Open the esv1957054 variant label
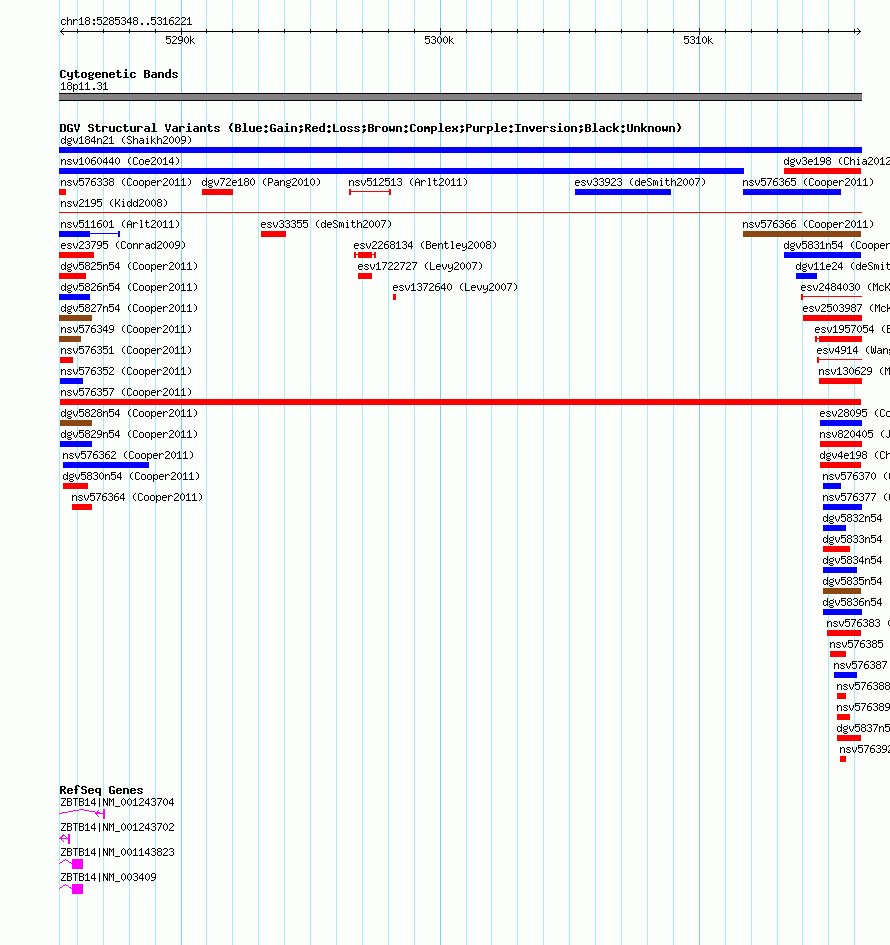The image size is (890, 945). tap(852, 330)
